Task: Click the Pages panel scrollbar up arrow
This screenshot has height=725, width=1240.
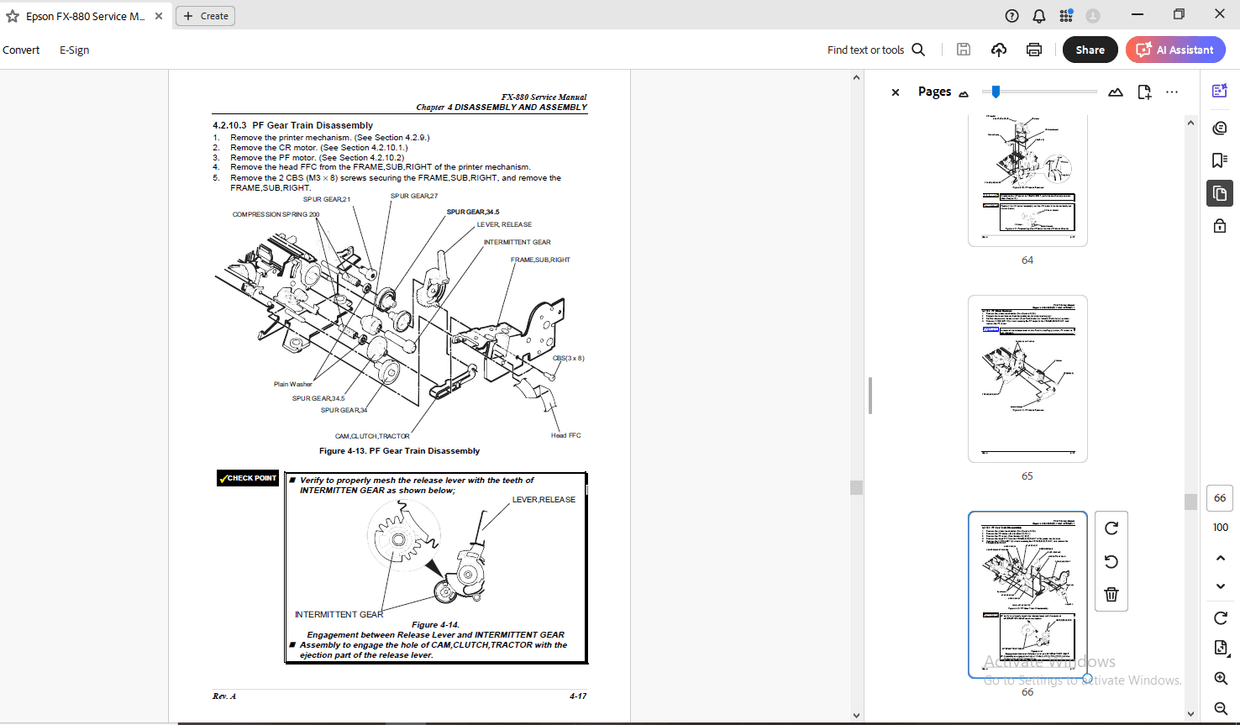Action: [x=1190, y=124]
